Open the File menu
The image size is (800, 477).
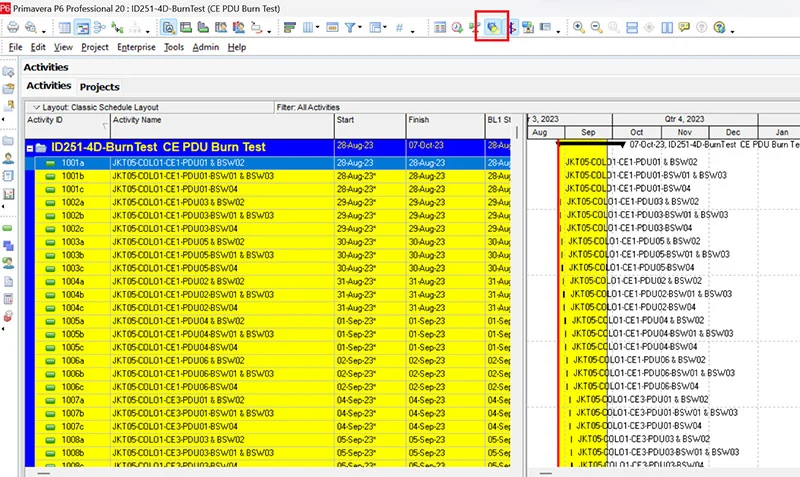15,47
